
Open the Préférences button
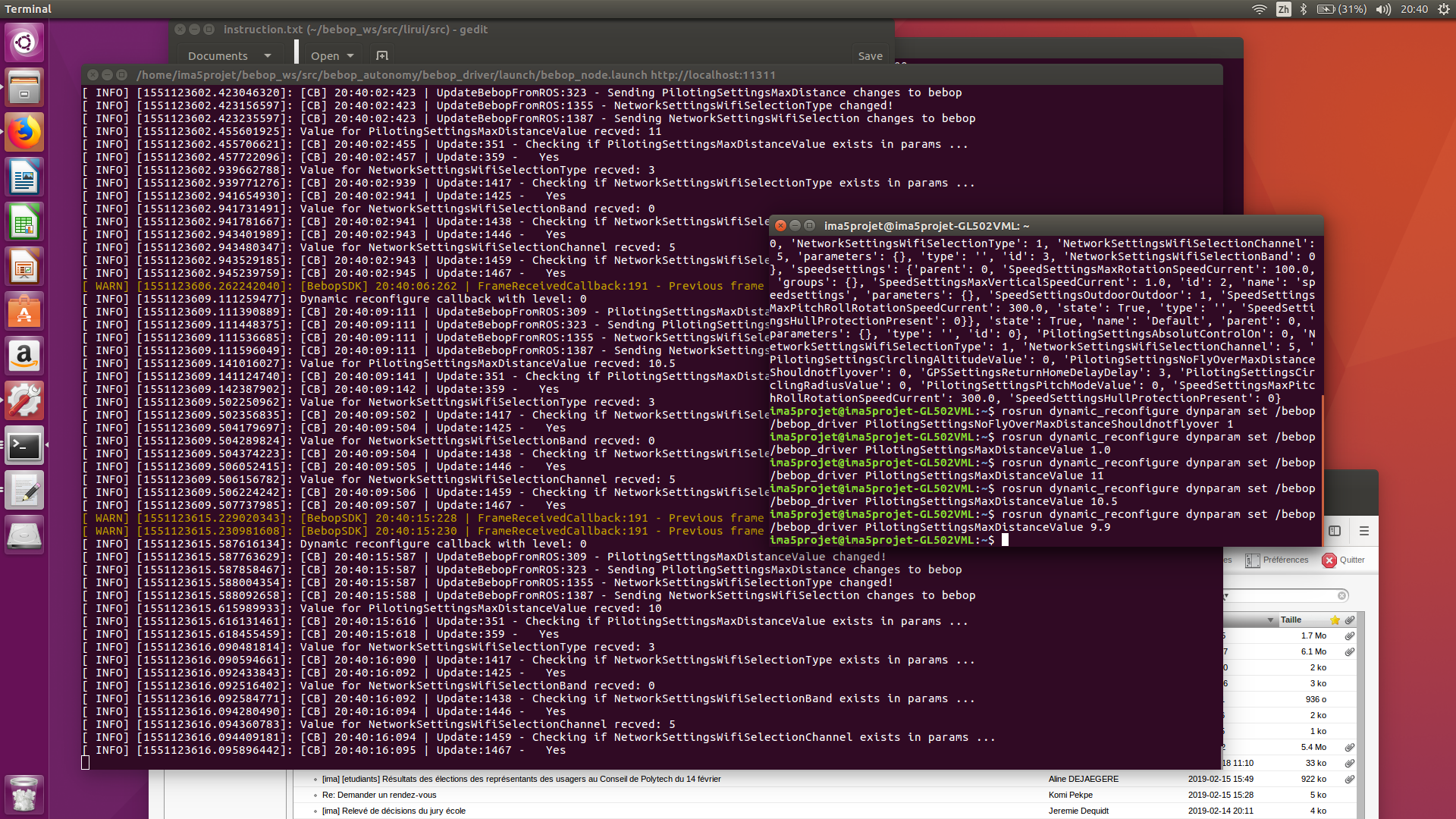click(1277, 560)
